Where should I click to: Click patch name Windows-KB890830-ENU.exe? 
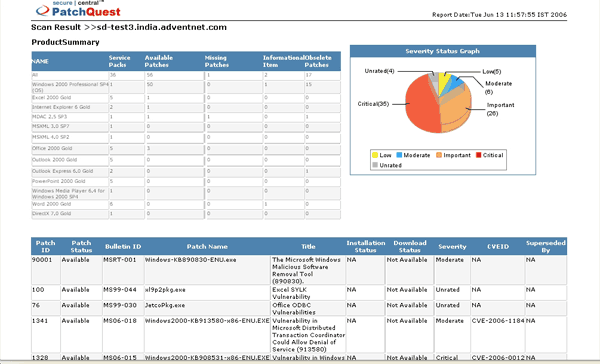tap(190, 260)
